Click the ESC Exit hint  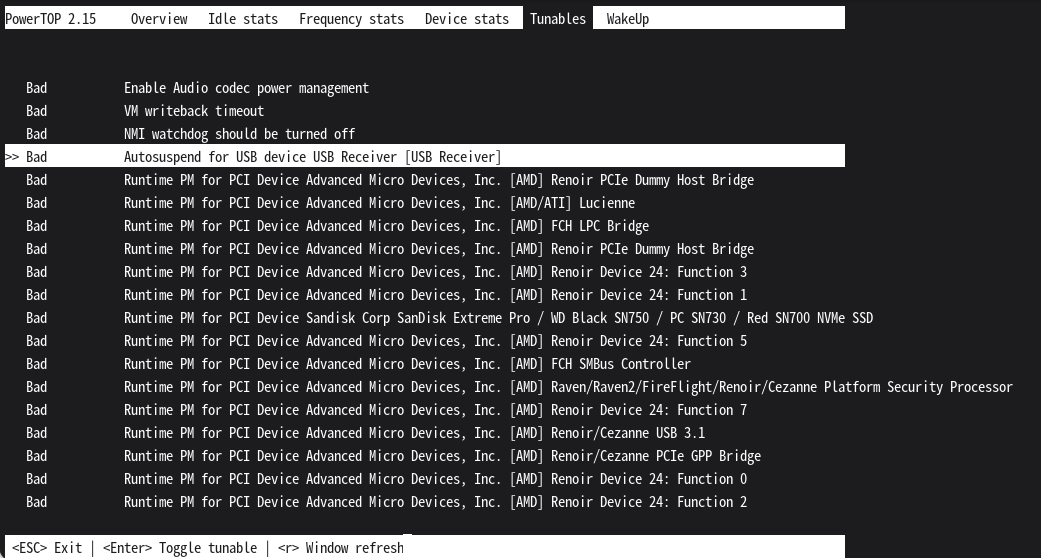[x=47, y=548]
